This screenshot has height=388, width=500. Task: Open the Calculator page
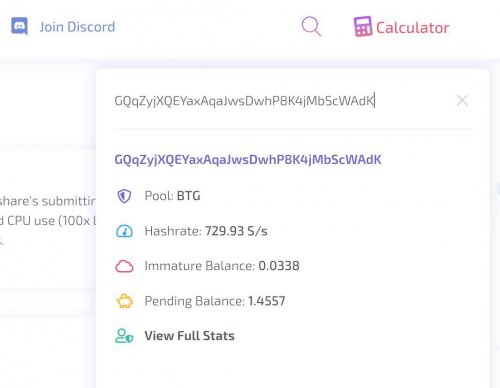tap(413, 28)
